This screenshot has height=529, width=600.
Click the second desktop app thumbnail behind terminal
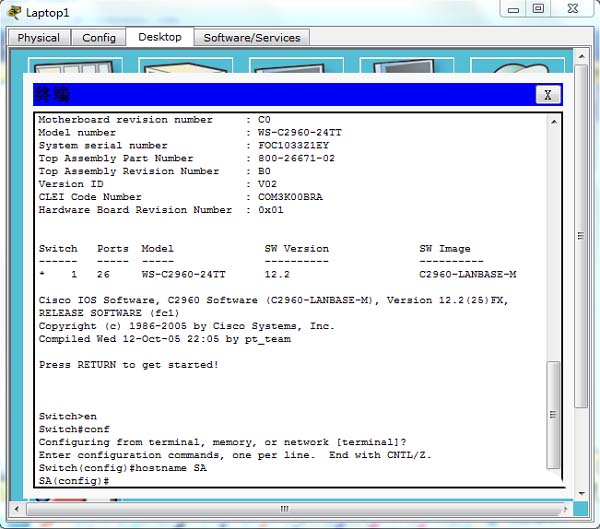pos(186,65)
